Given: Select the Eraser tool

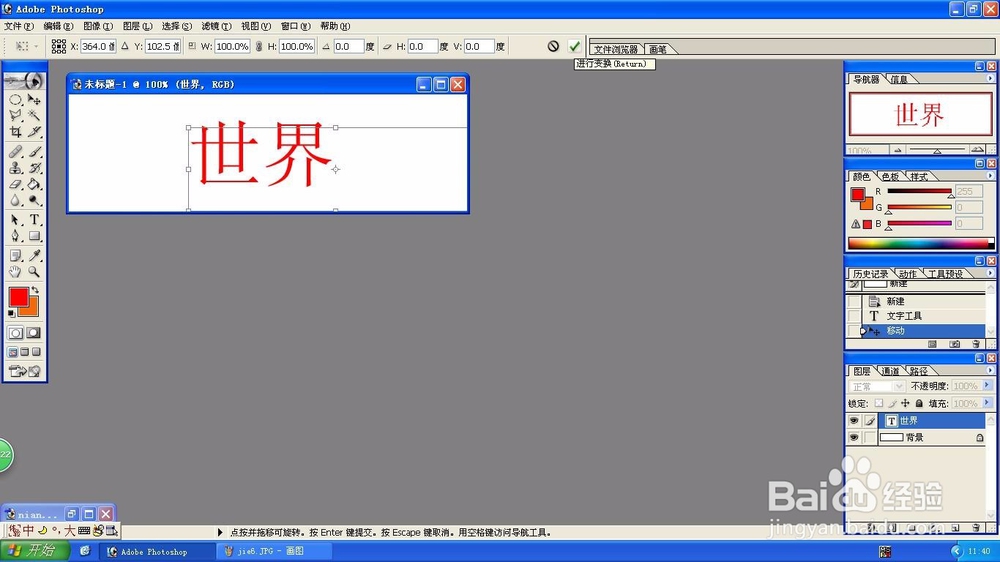Looking at the screenshot, I should click(15, 184).
